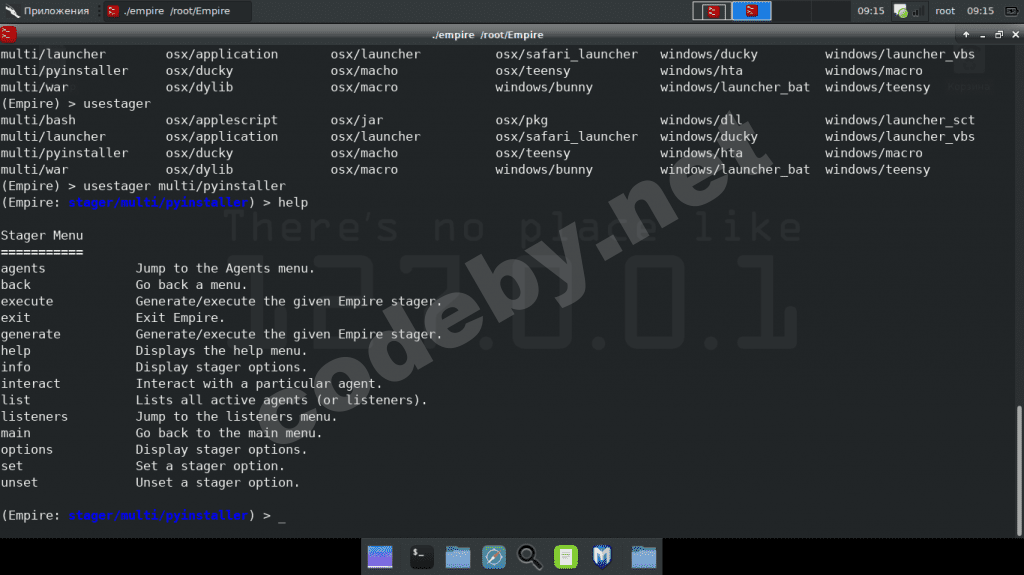The image size is (1024, 575).
Task: Click the 'options' command in help list
Action: [27, 450]
